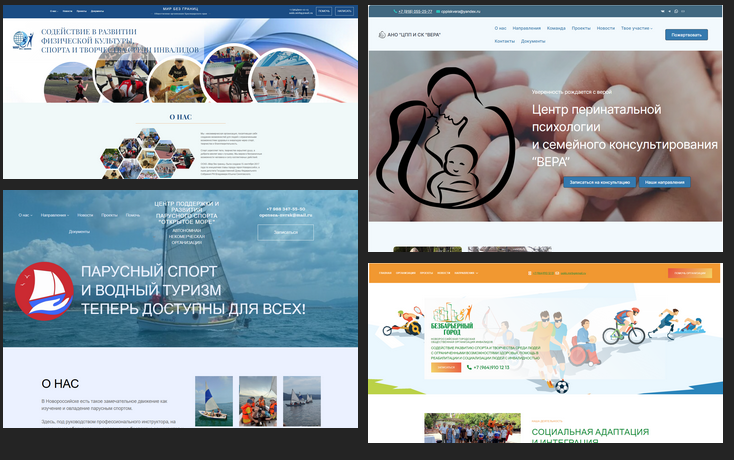Open the VK social icon on ВЕРА site
The height and width of the screenshot is (460, 734).
[662, 11]
